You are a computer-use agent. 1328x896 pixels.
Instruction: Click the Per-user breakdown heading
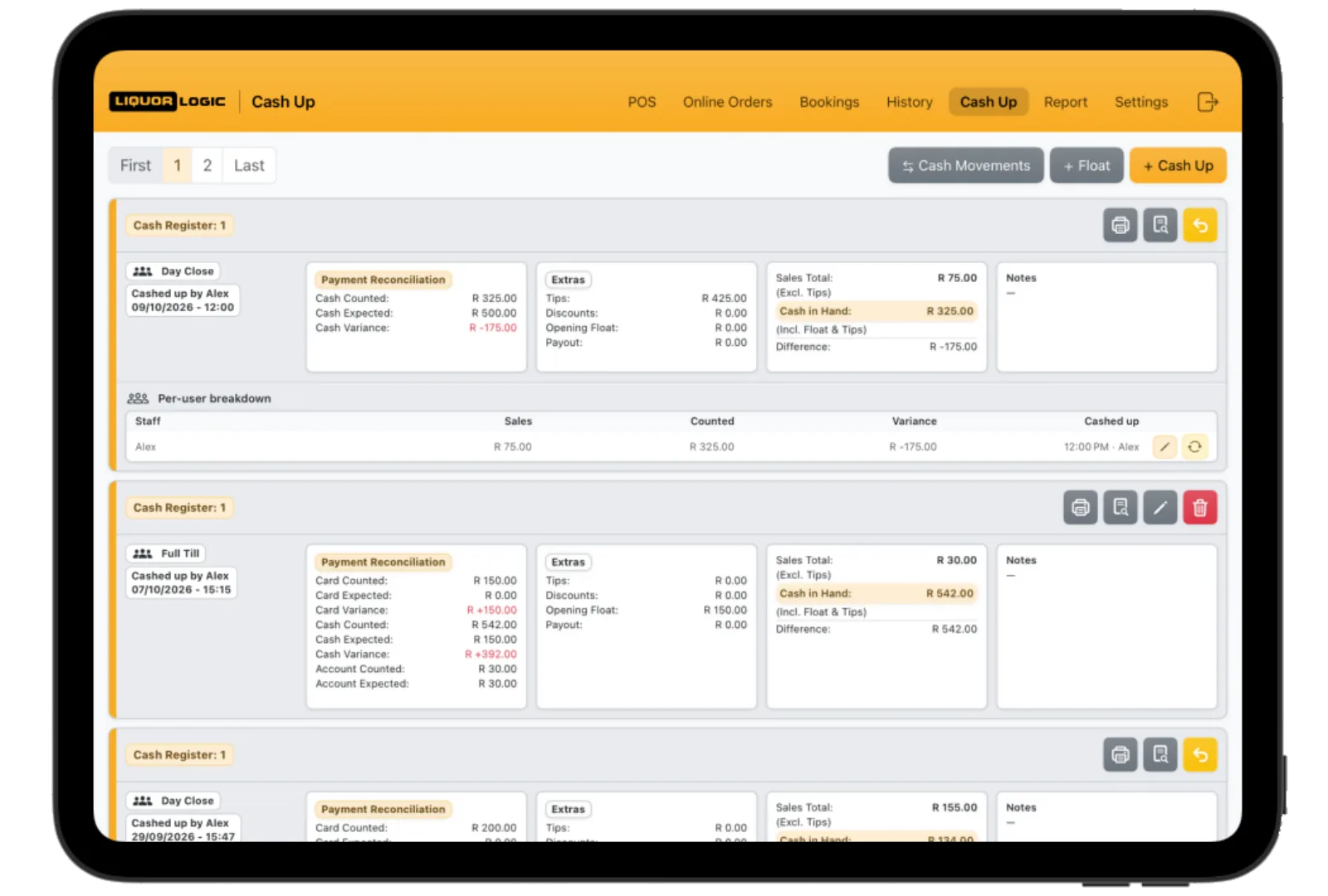point(214,398)
